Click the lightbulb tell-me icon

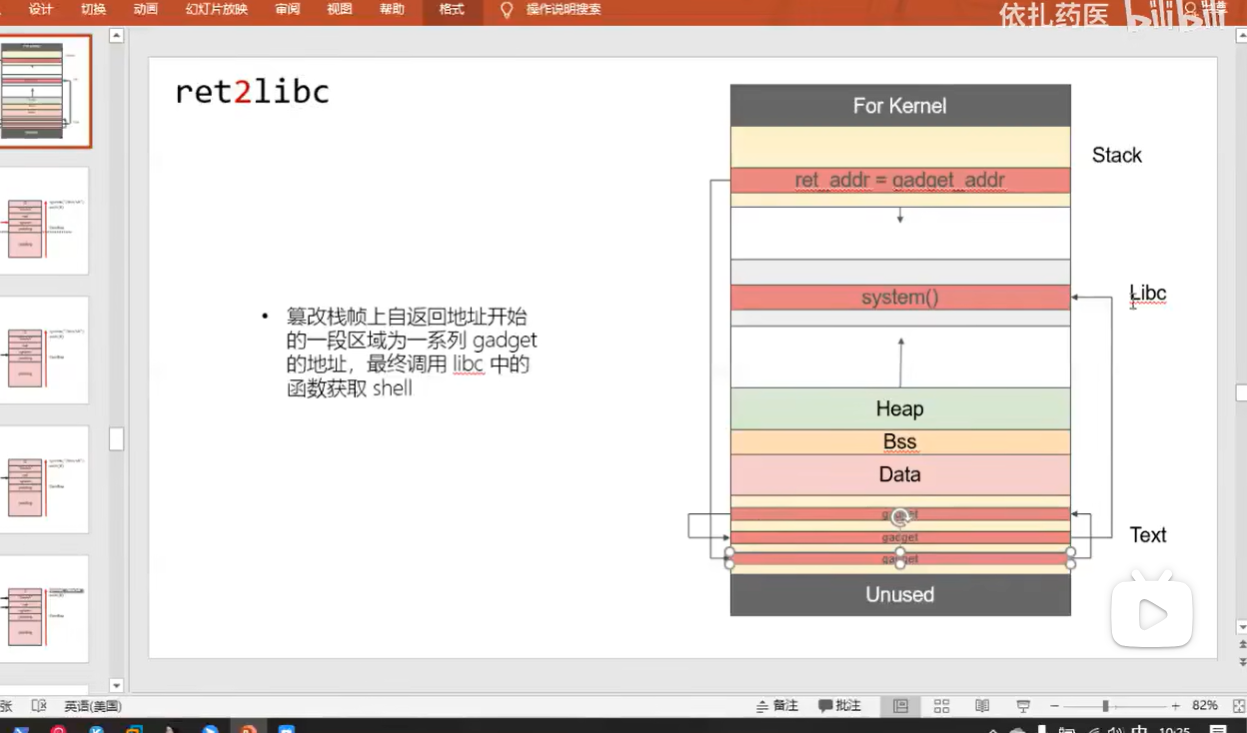[x=507, y=10]
